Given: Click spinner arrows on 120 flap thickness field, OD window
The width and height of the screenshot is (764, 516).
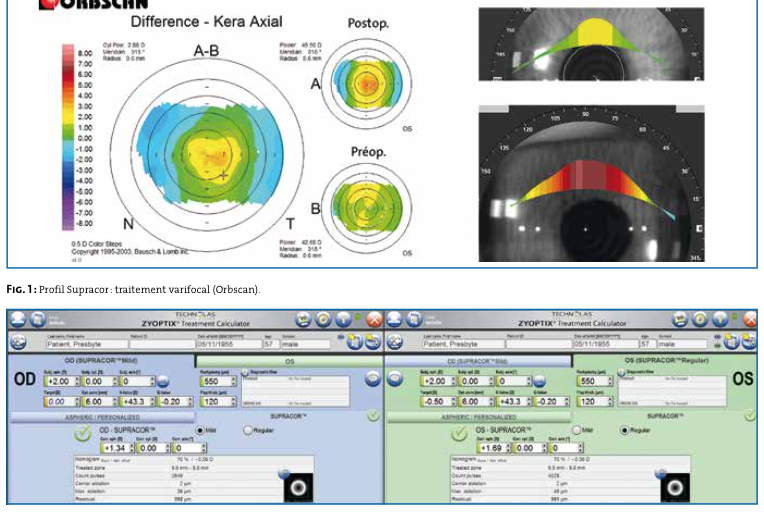Looking at the screenshot, I should click(233, 402).
